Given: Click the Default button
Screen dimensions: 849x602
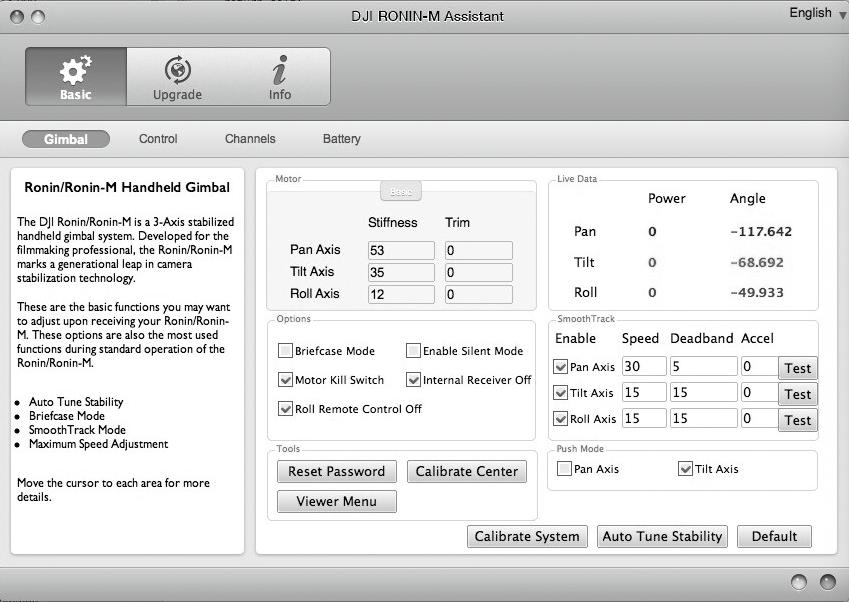Looking at the screenshot, I should (774, 536).
